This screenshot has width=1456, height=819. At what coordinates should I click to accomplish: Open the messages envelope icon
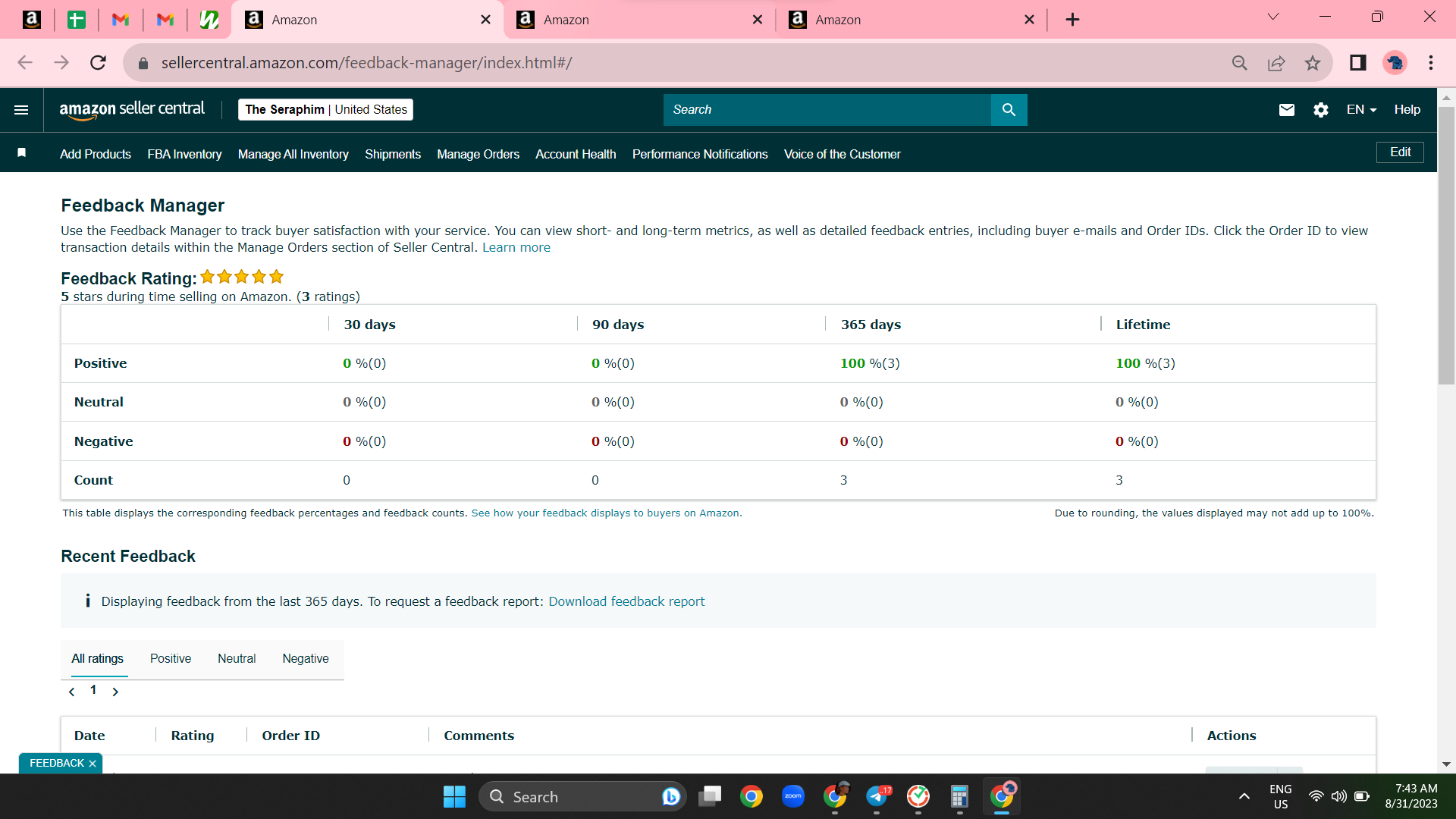[1287, 110]
